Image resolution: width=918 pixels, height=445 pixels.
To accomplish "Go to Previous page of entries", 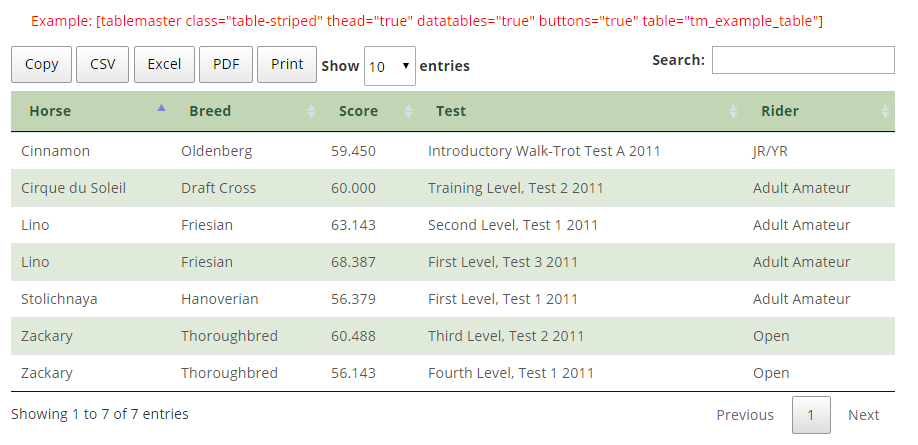I will (745, 415).
